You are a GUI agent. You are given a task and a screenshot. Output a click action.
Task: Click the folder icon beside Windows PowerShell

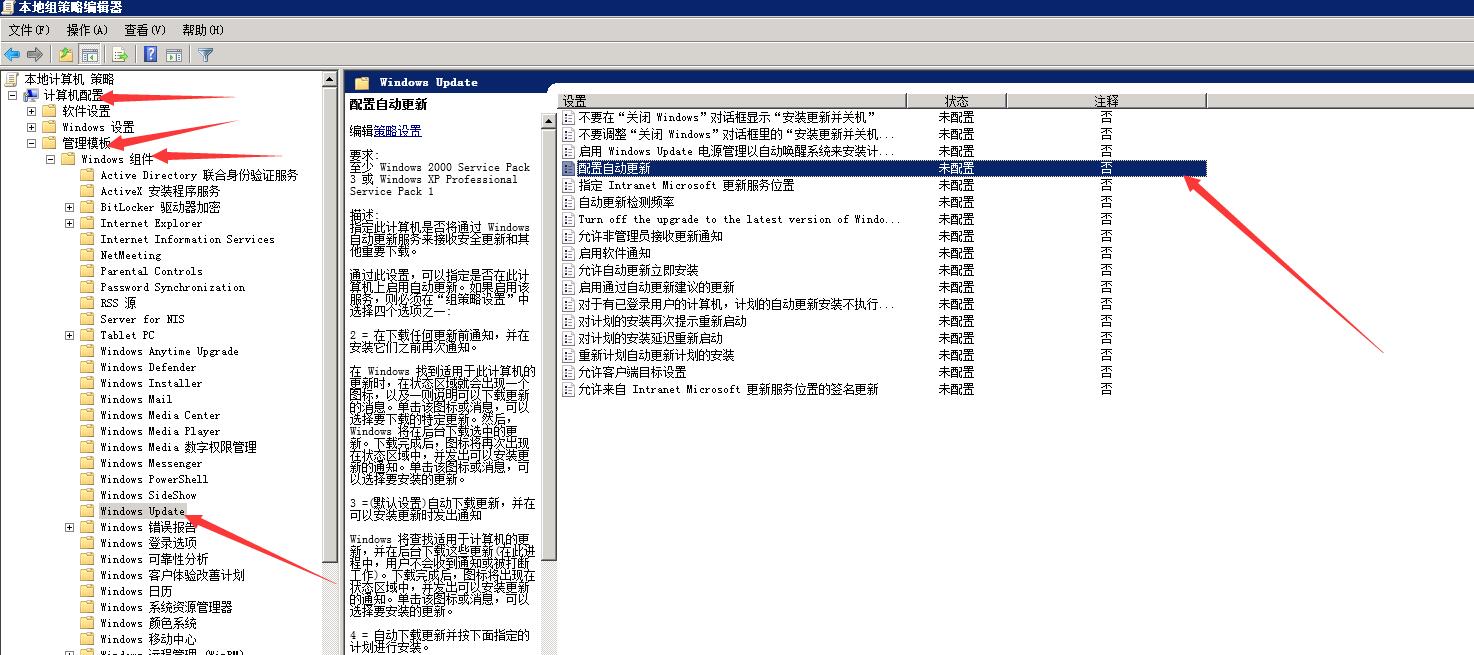(88, 479)
